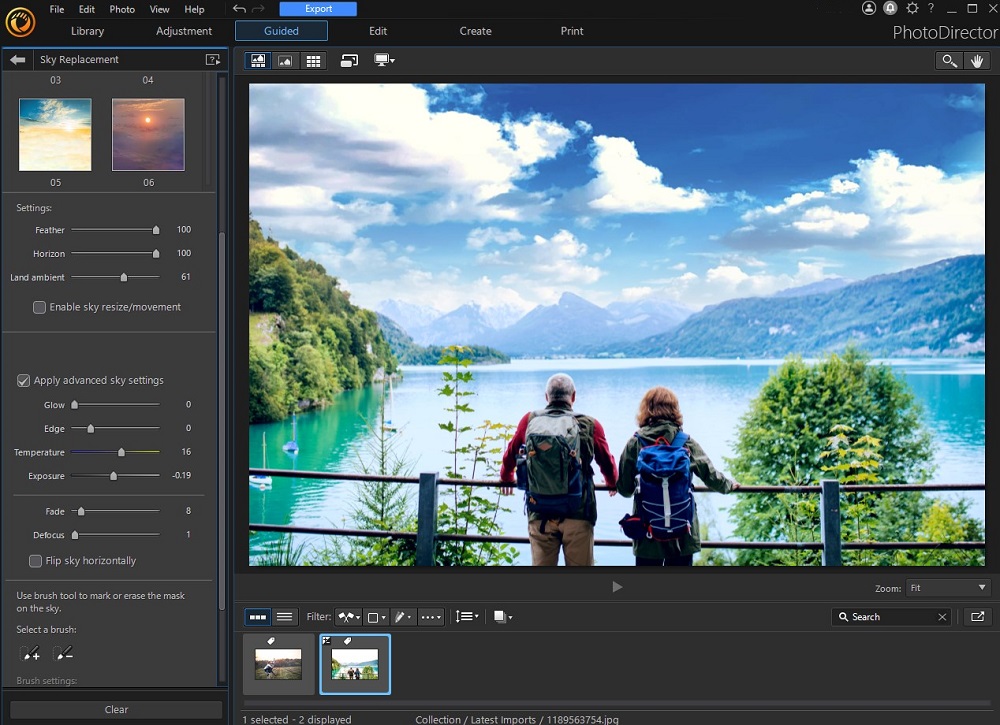Open the secondary monitor display options

click(x=383, y=60)
